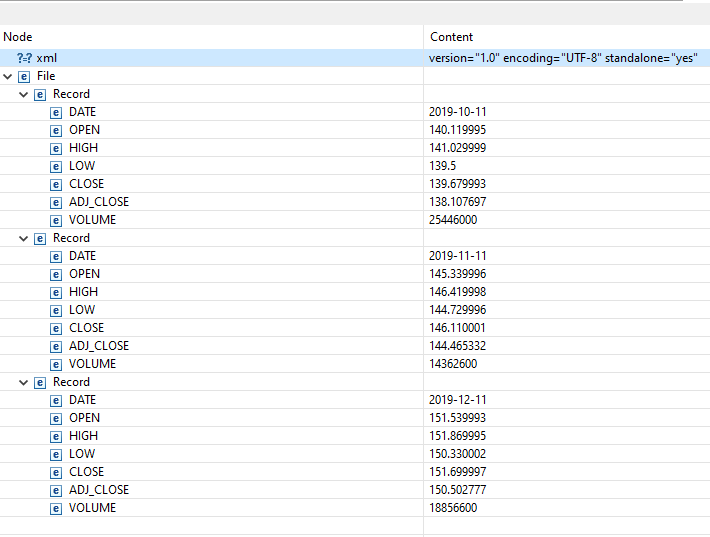Click the element icon of the ADJ_CLOSE 144.465332 row
This screenshot has height=537, width=710.
[x=56, y=346]
